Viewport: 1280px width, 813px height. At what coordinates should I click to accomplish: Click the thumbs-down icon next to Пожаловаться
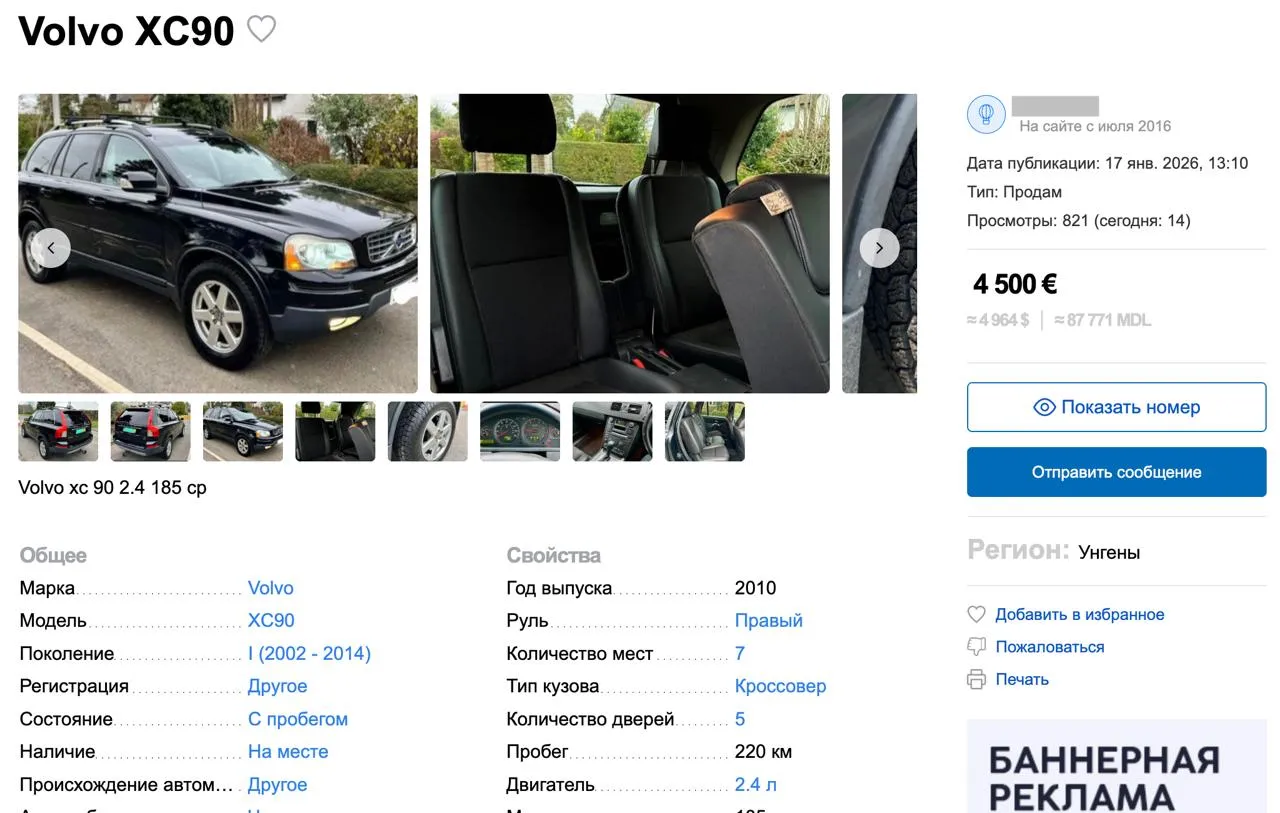tap(977, 647)
